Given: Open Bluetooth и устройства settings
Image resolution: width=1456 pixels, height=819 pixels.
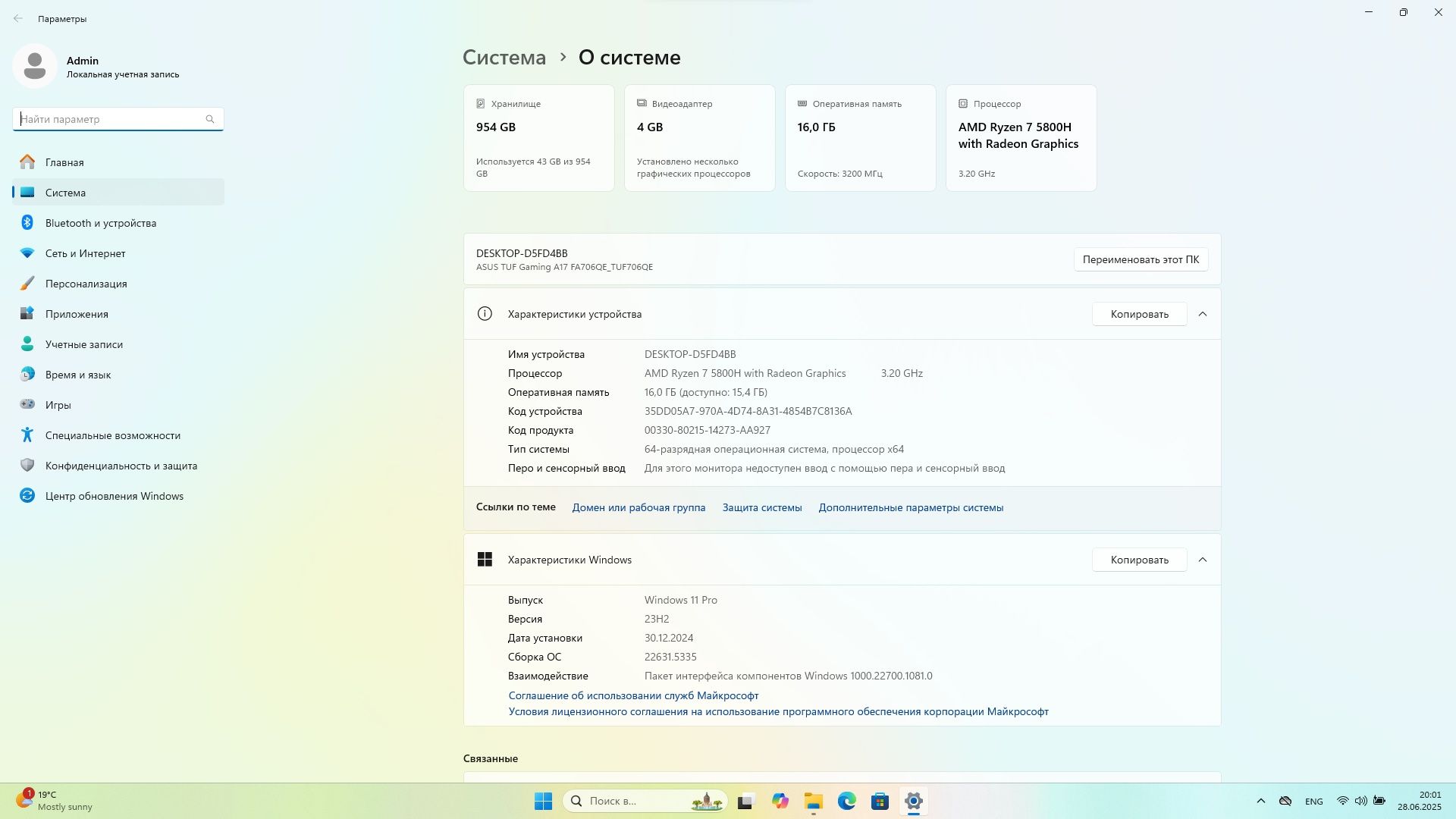Looking at the screenshot, I should [118, 223].
